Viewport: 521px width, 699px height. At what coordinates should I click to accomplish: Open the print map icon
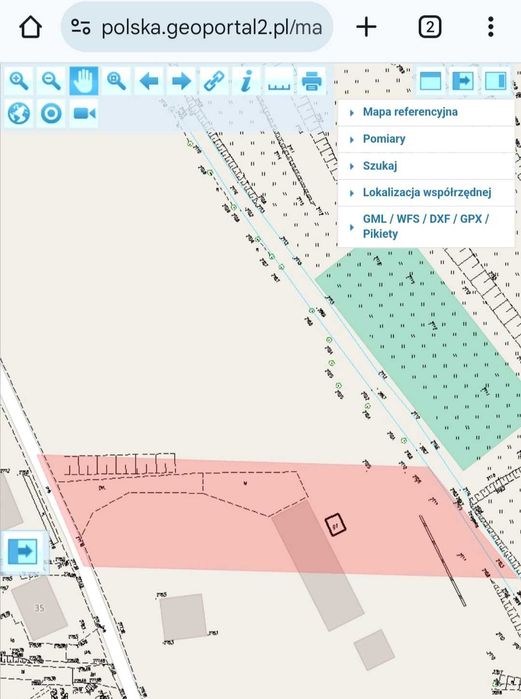tap(312, 81)
